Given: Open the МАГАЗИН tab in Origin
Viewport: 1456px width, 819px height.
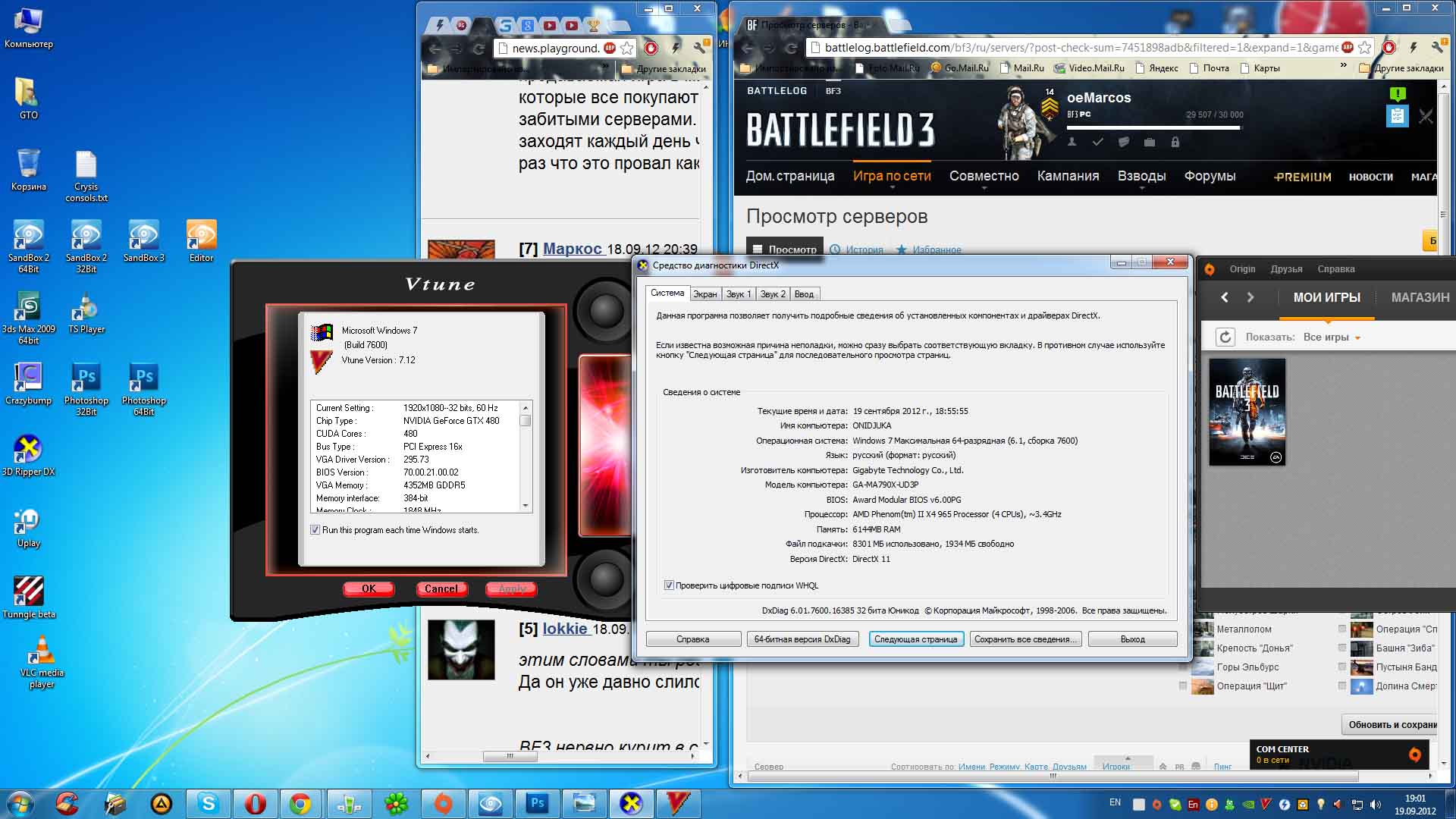Looking at the screenshot, I should (1420, 297).
